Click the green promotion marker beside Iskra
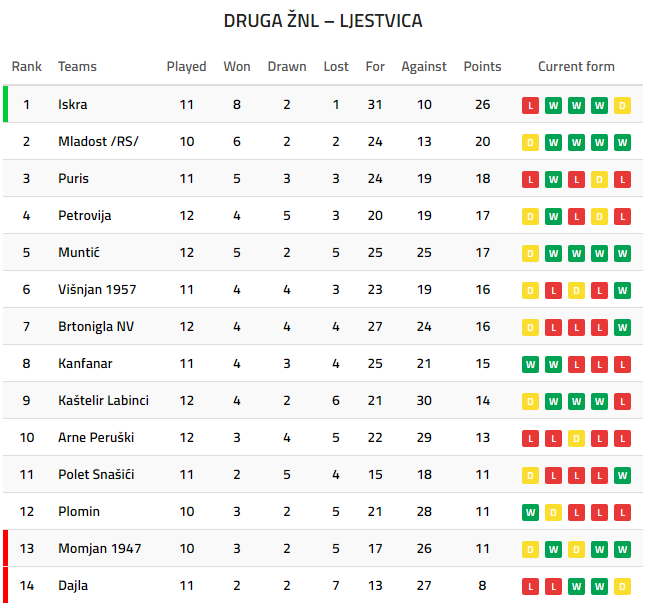The width and height of the screenshot is (648, 611). [5, 105]
